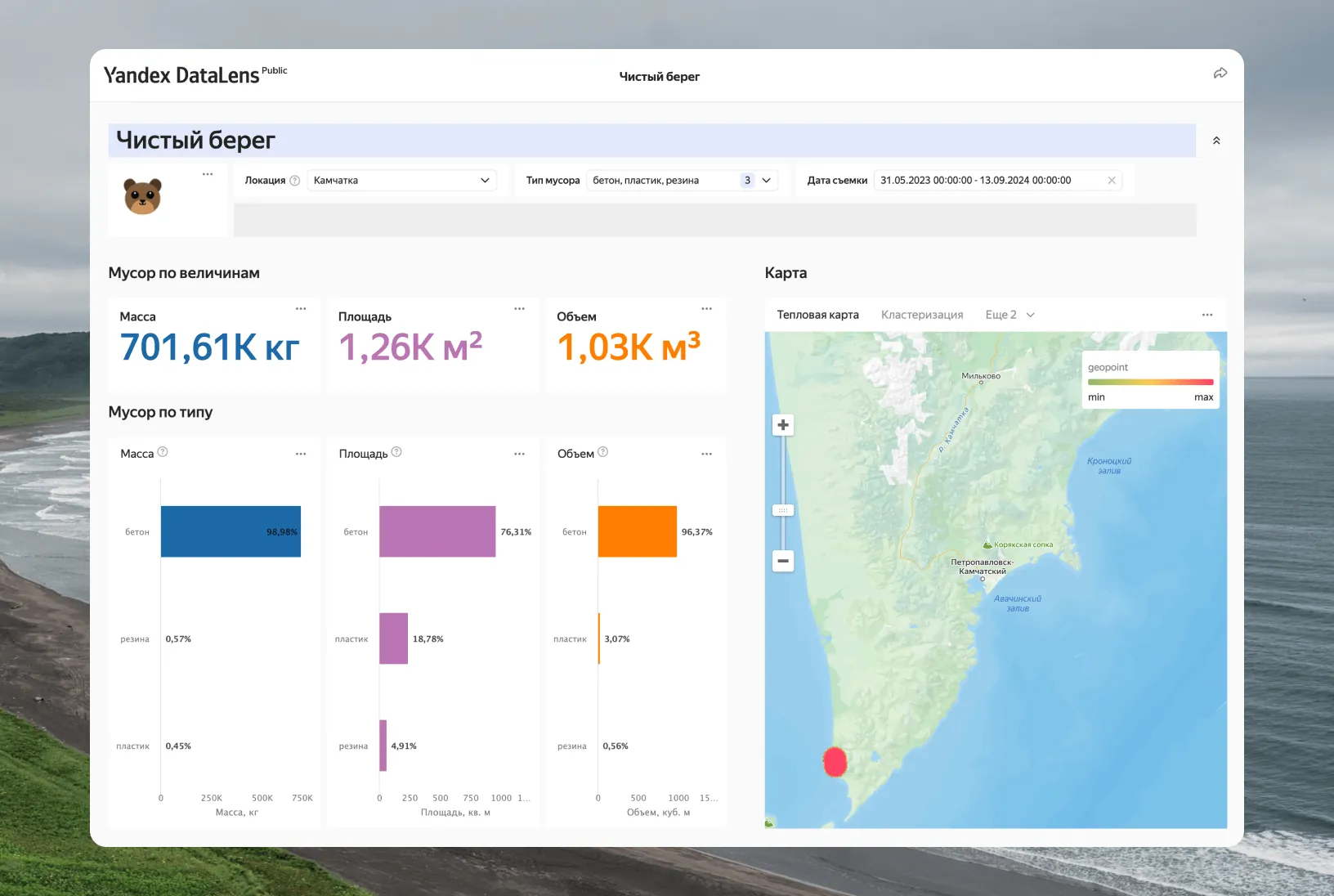1334x896 pixels.
Task: Click the map zoom slider handle
Action: (783, 510)
